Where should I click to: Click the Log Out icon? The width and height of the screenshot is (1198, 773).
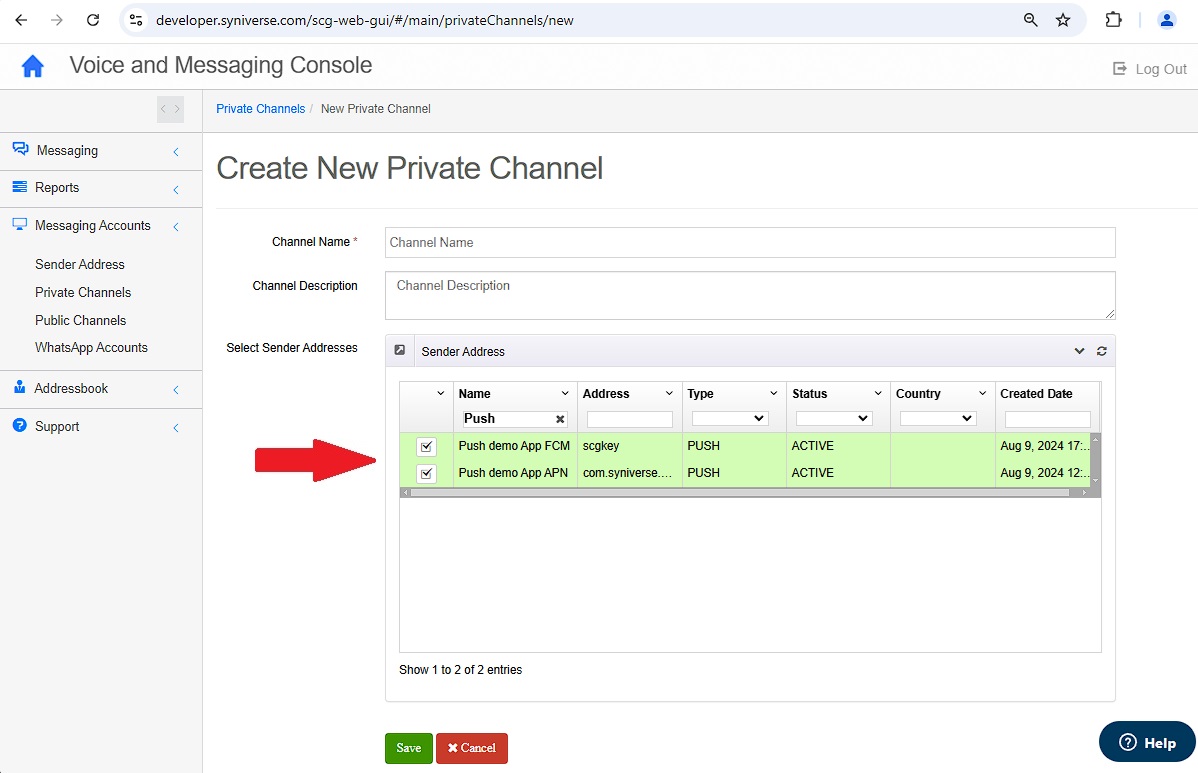click(1119, 69)
